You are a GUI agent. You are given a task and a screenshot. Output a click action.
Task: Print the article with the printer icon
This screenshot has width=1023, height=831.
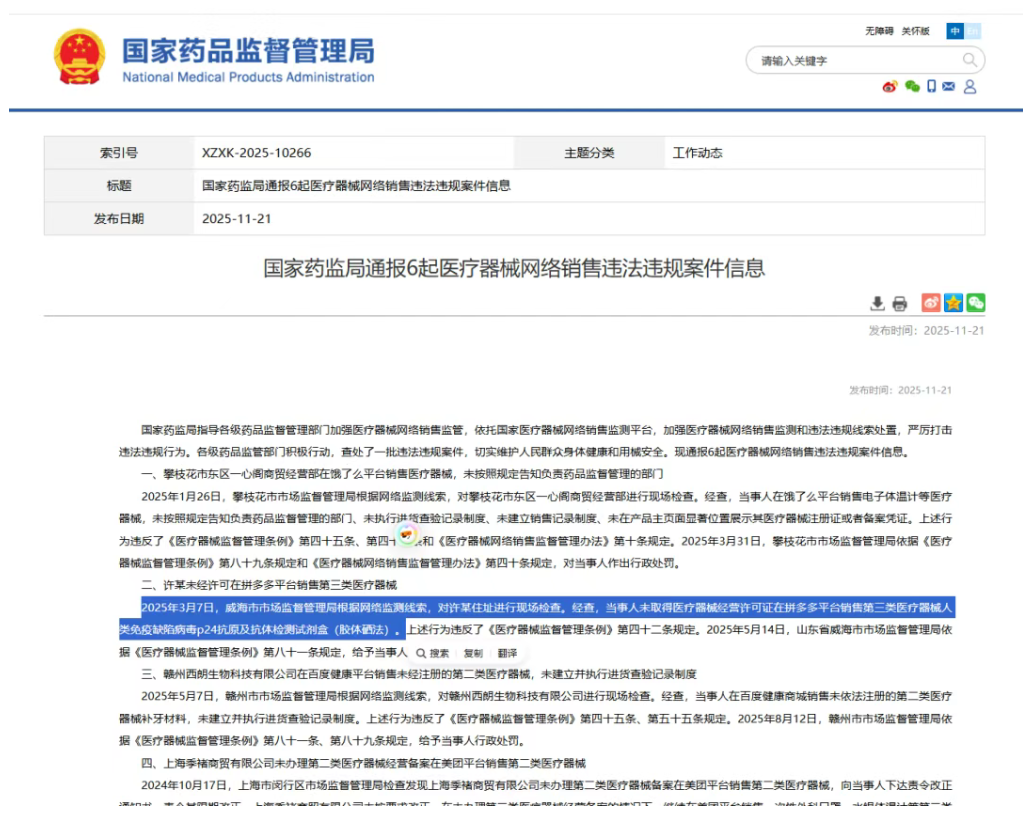[x=899, y=303]
